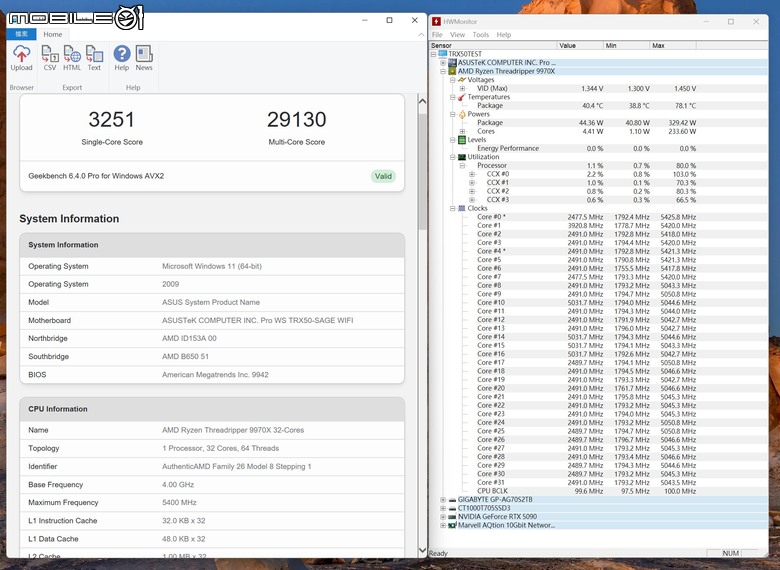Image resolution: width=780 pixels, height=570 pixels.
Task: Click the TRX50TEST computer icon
Action: point(443,54)
